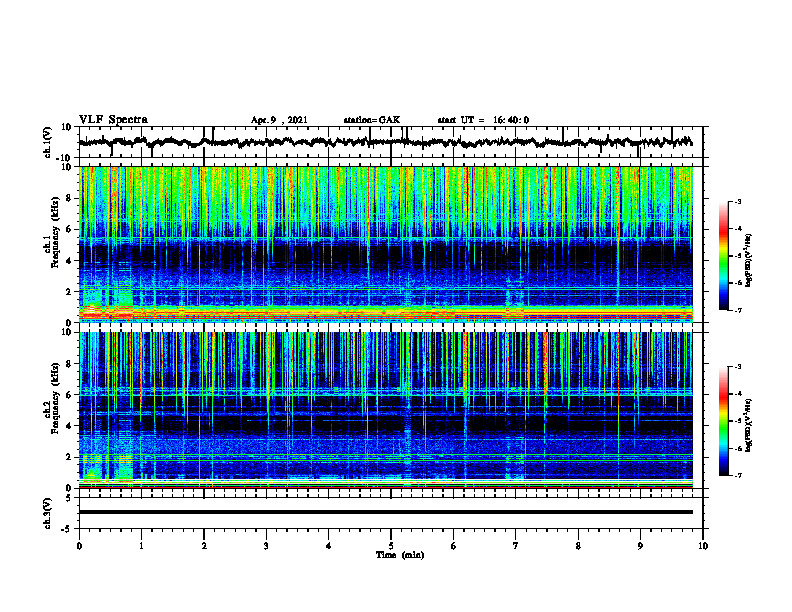792x612 pixels.
Task: Click the '-3' label on ch.1 color bar
Action: pyautogui.click(x=738, y=201)
